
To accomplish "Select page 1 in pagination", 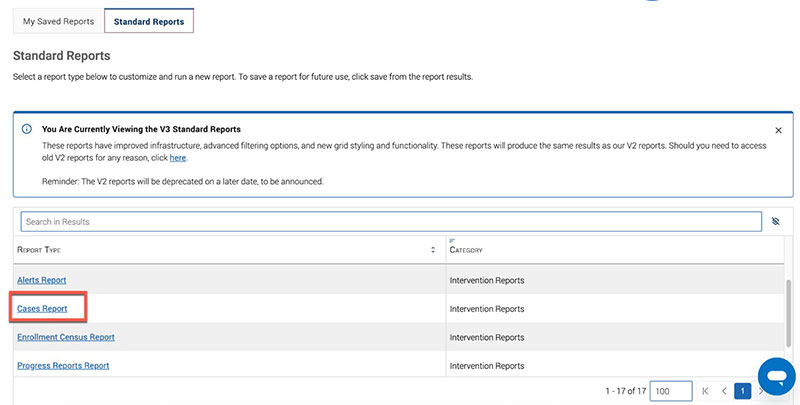I will (742, 391).
